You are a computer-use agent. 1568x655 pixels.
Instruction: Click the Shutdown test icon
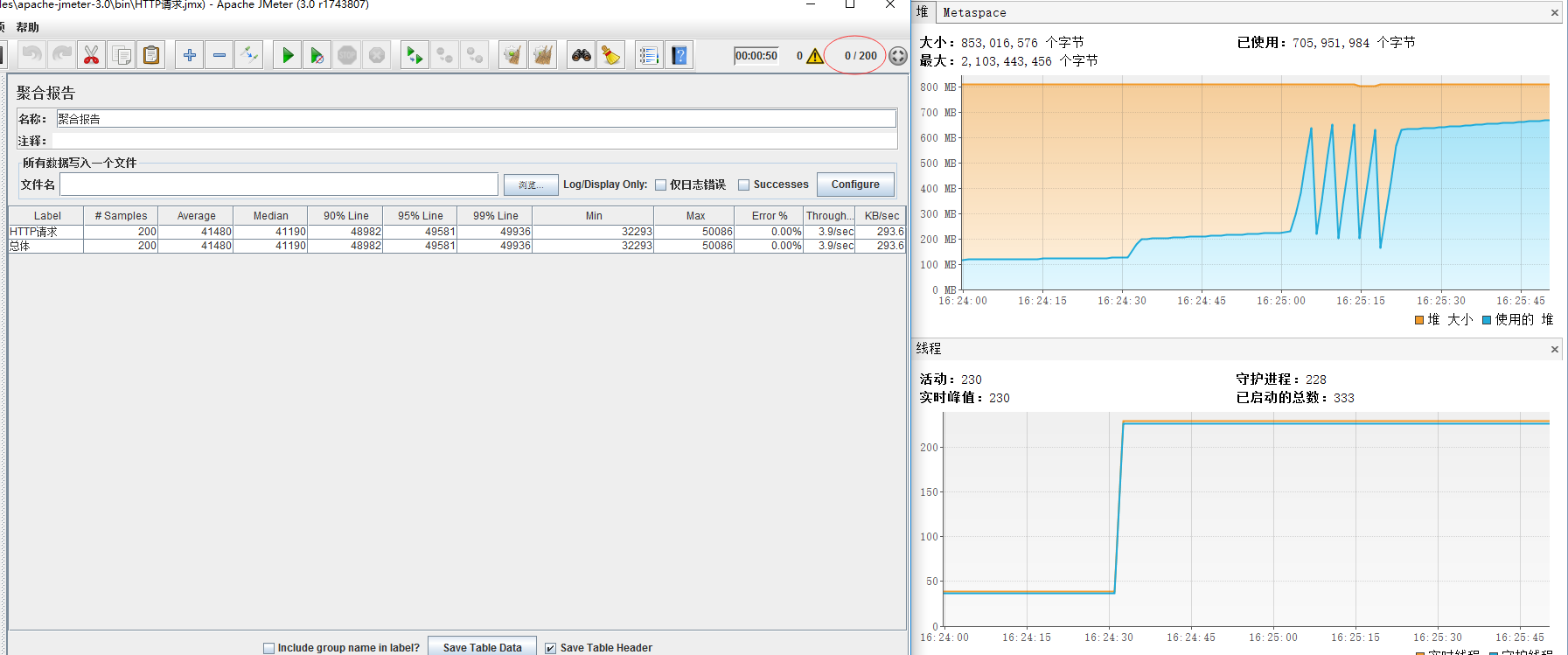point(377,55)
